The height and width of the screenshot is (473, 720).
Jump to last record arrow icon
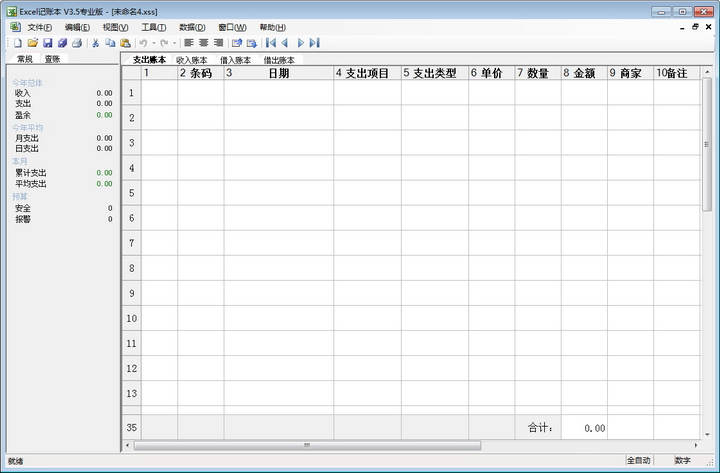coord(315,43)
